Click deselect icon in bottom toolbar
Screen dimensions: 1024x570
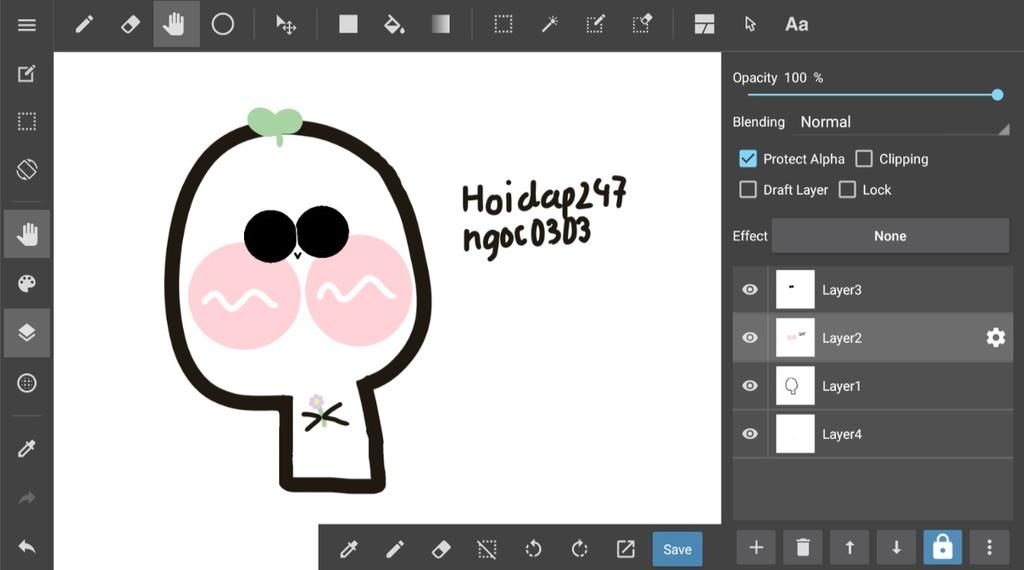(487, 549)
